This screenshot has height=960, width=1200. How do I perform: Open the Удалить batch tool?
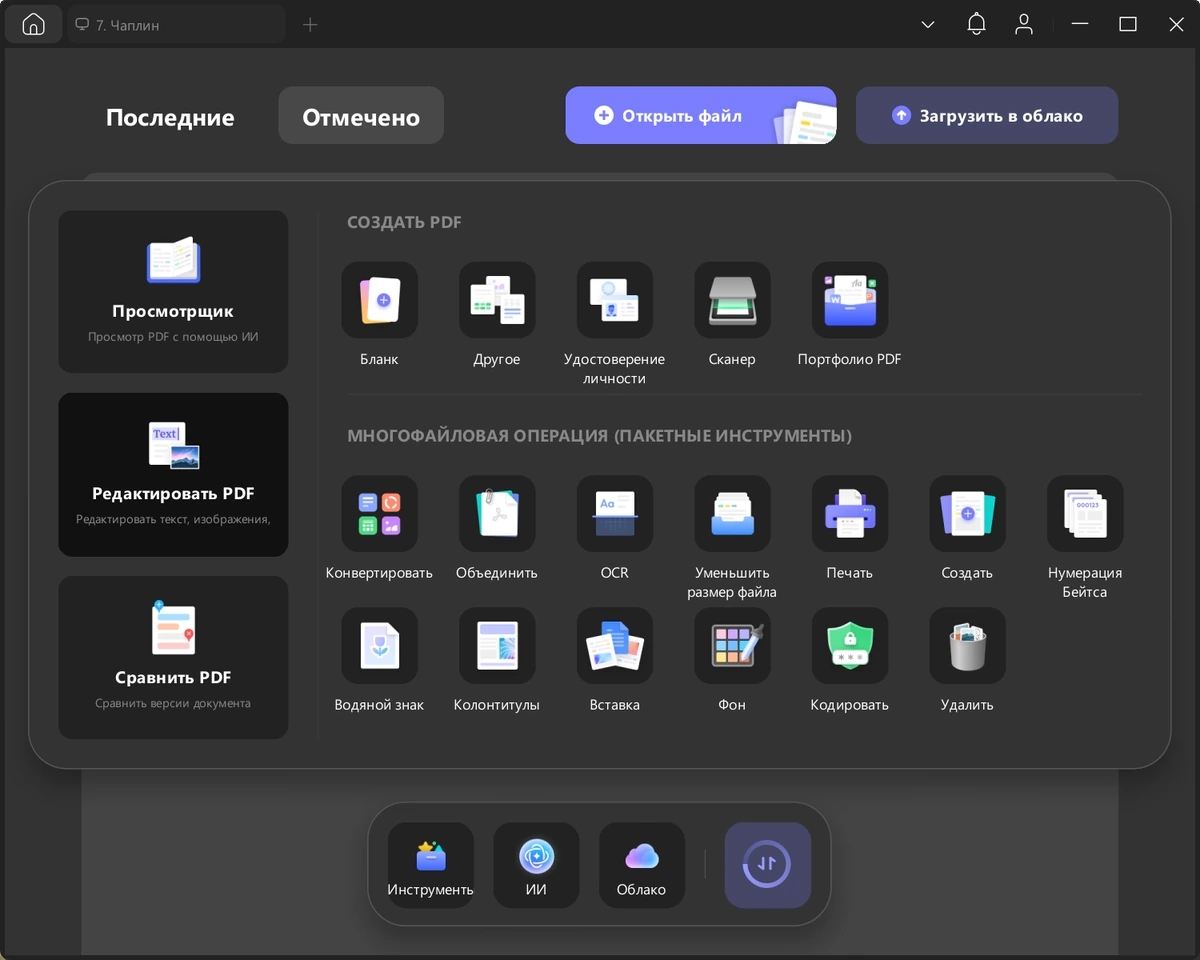tap(967, 646)
